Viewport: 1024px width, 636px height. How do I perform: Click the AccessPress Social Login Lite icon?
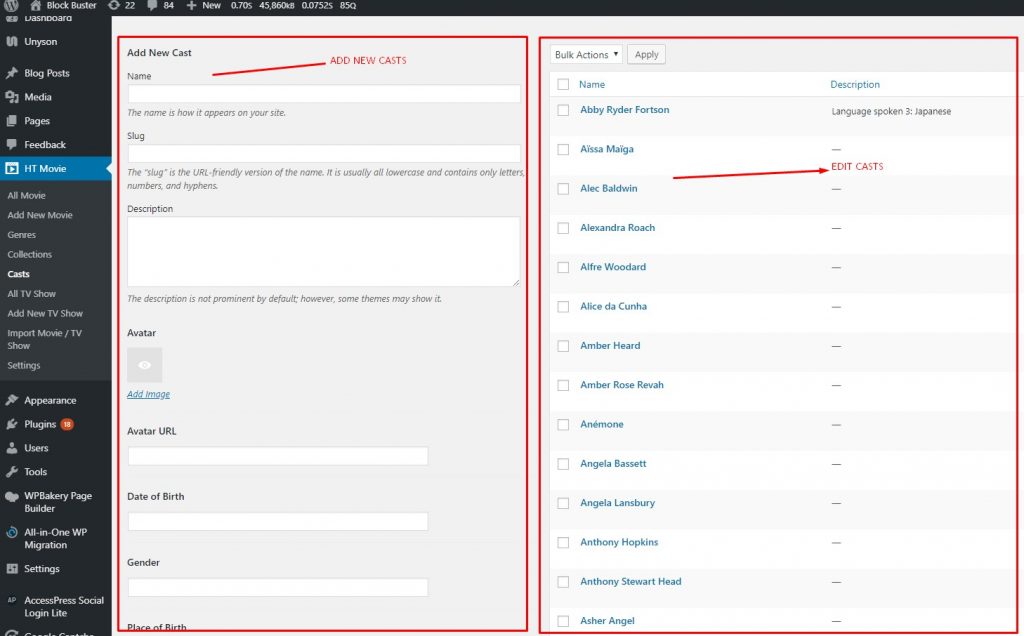(12, 600)
